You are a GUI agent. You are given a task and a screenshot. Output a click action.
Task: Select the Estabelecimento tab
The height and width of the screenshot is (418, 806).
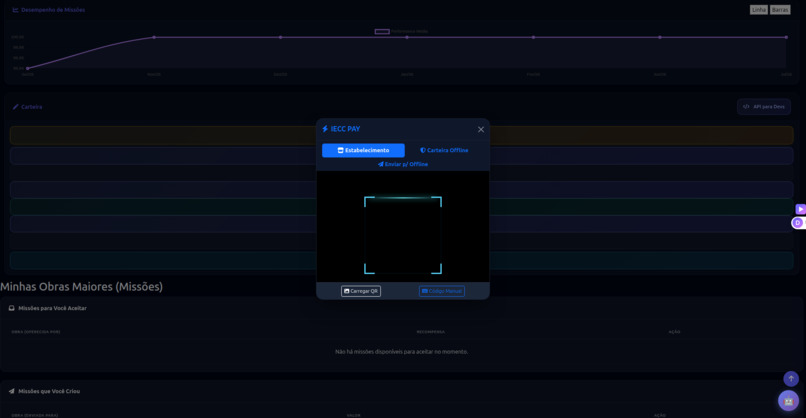[x=363, y=150]
